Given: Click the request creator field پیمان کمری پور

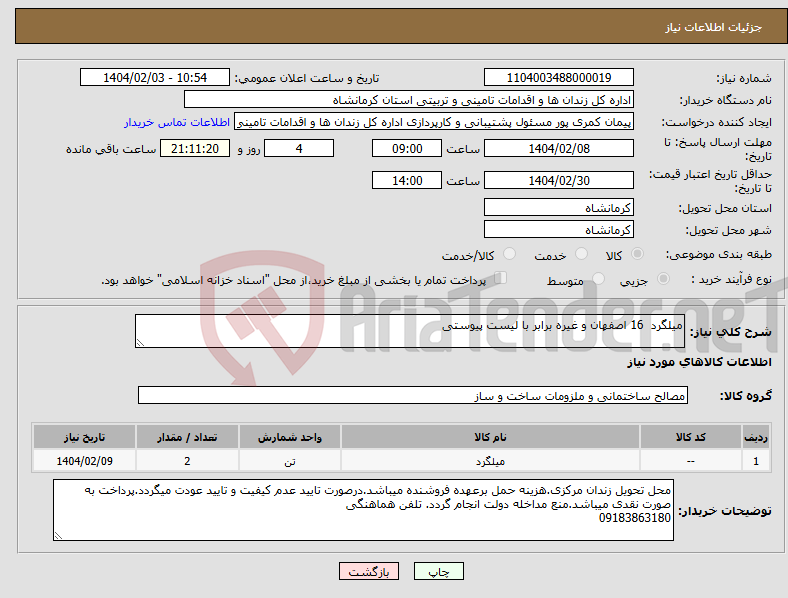Looking at the screenshot, I should (x=434, y=122).
